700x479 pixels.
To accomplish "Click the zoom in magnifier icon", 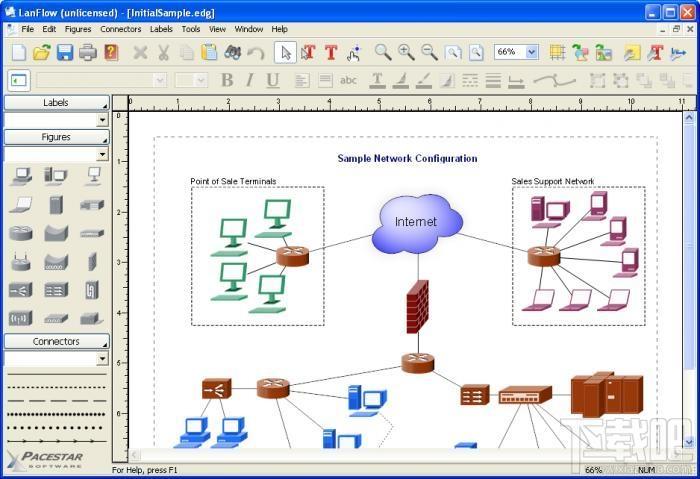I will coord(406,52).
